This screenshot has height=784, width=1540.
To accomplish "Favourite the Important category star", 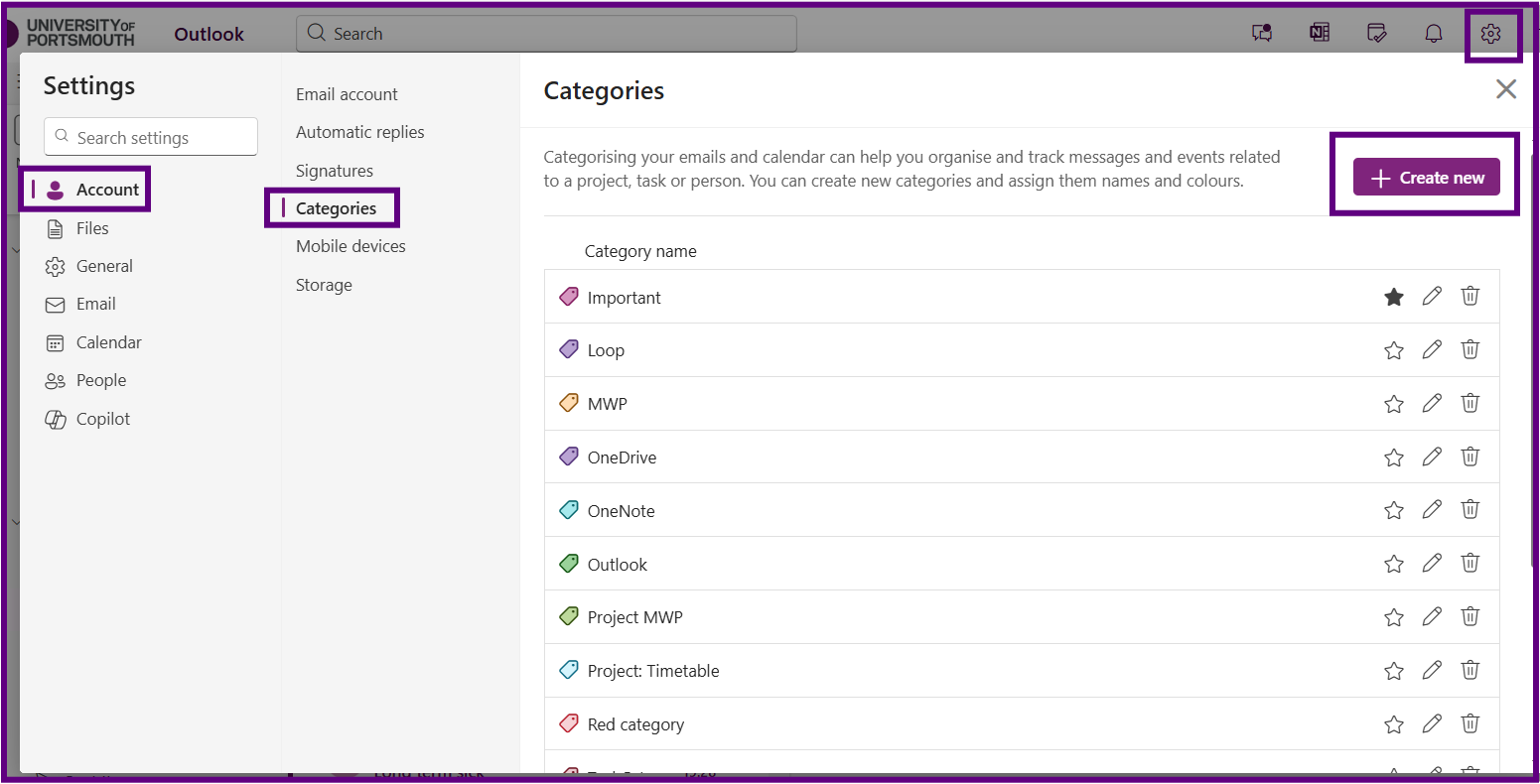I will click(1394, 297).
